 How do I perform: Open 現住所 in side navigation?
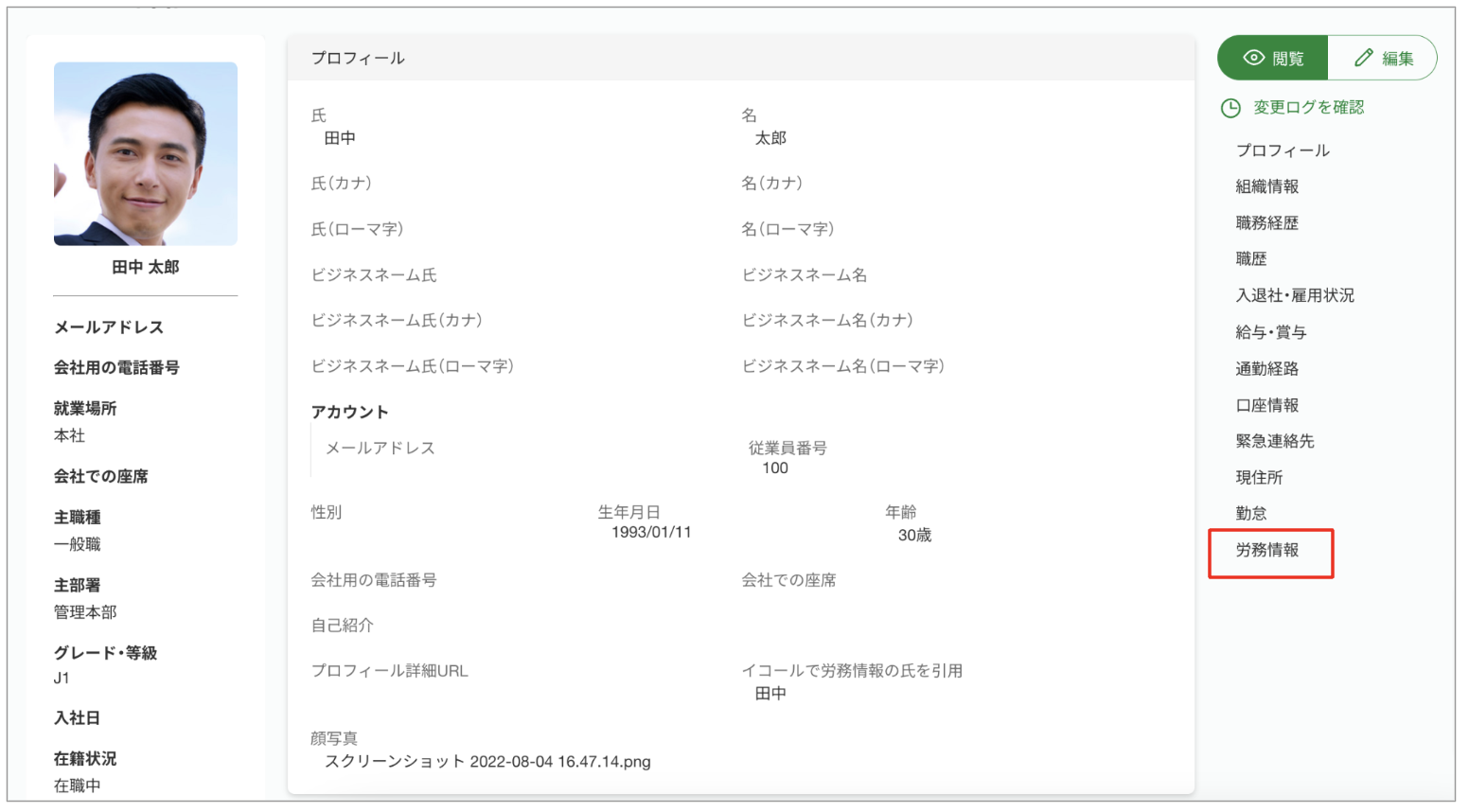[x=1259, y=478]
